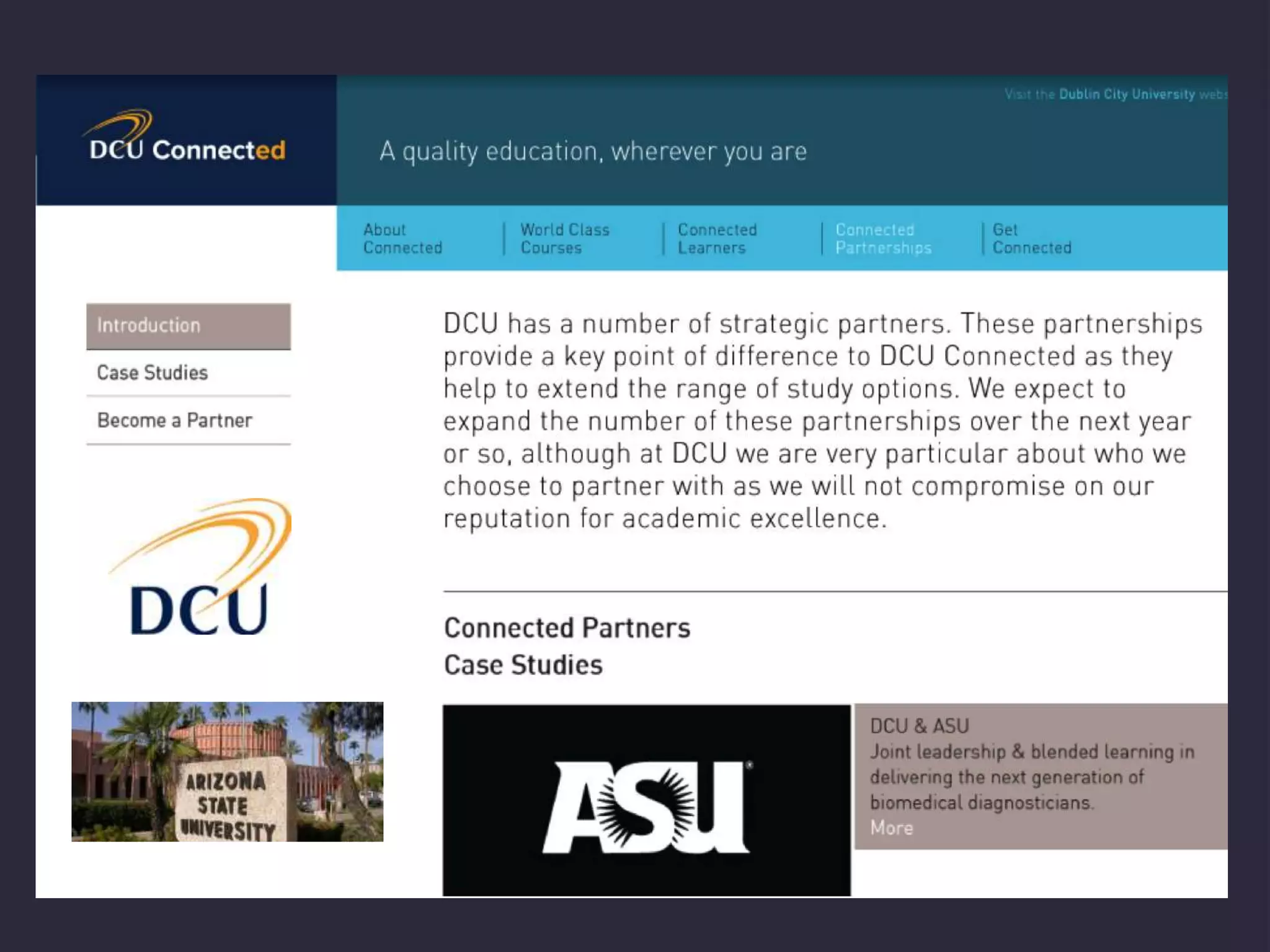The image size is (1270, 952).
Task: Click the Connected Partners Case Studies heading
Action: pos(567,646)
